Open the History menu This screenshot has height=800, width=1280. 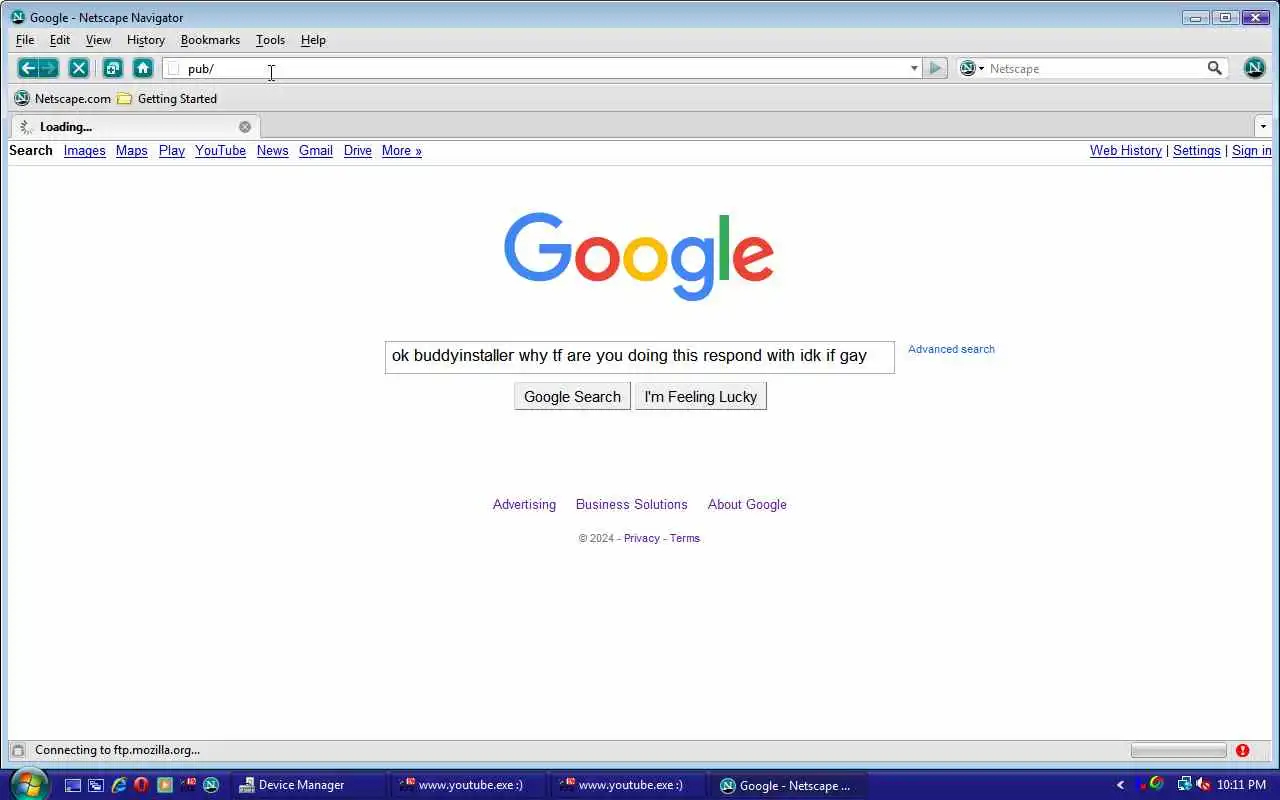click(145, 40)
